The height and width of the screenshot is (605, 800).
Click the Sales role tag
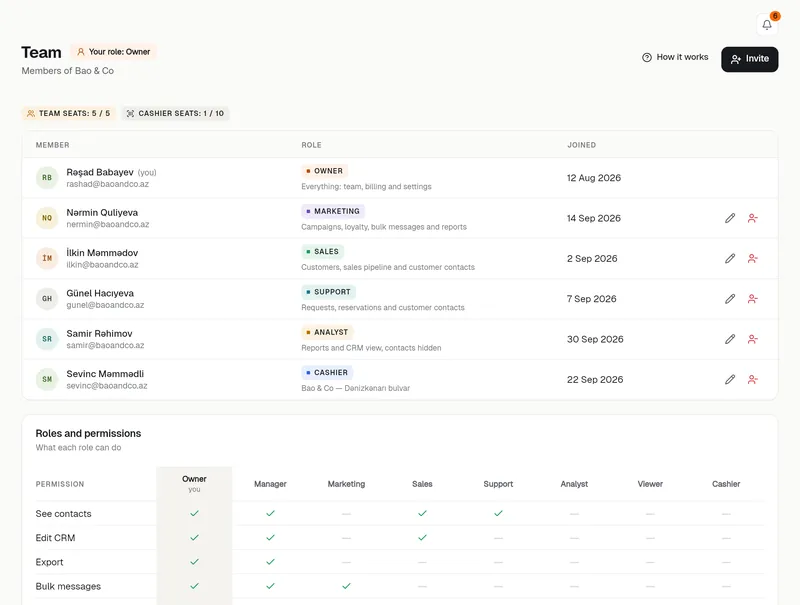322,251
